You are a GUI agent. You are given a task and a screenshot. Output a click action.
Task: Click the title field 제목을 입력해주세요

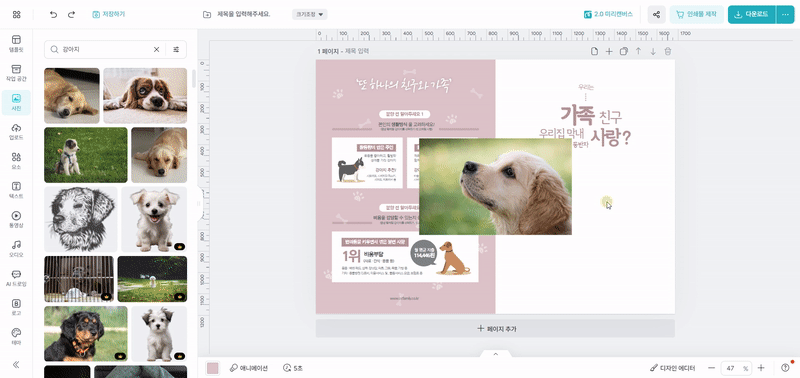click(243, 14)
